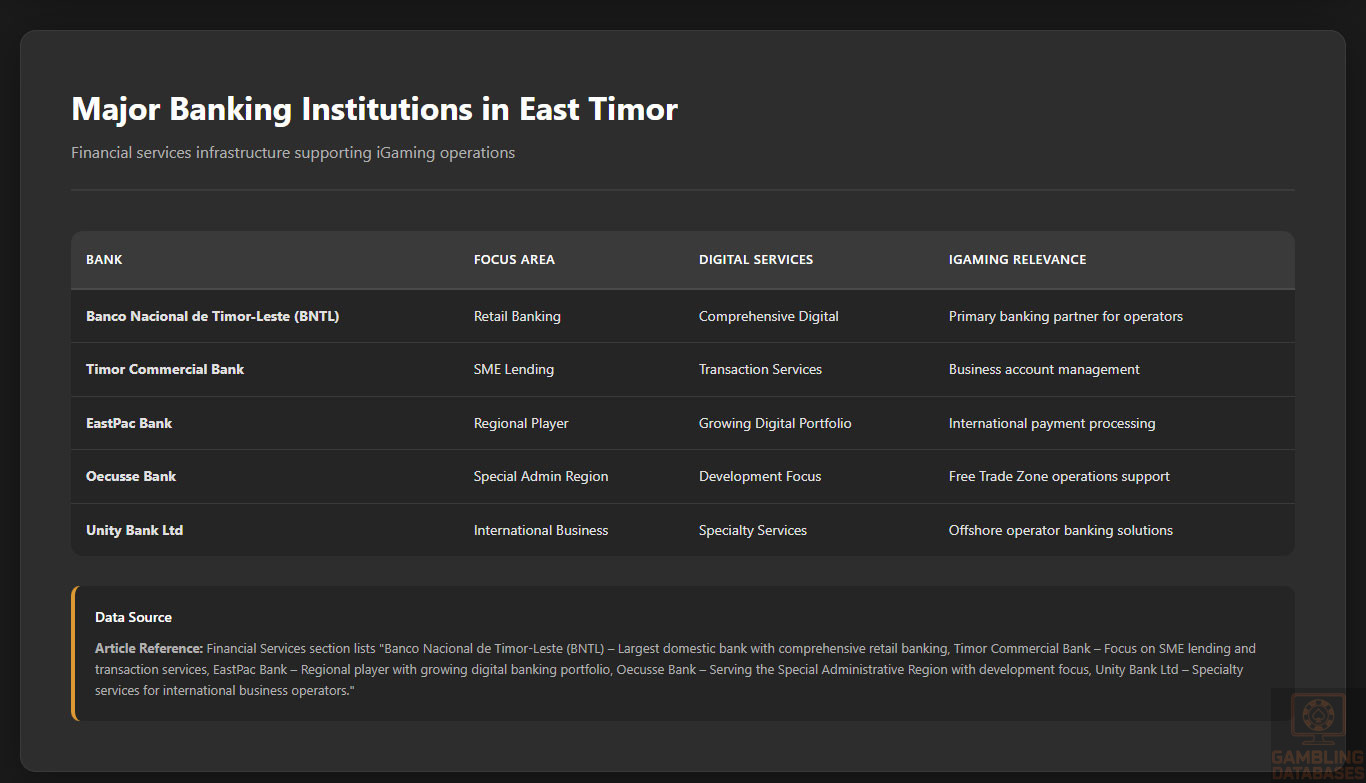This screenshot has width=1366, height=783.
Task: Click the Oecusse Bank entry
Action: coord(131,476)
